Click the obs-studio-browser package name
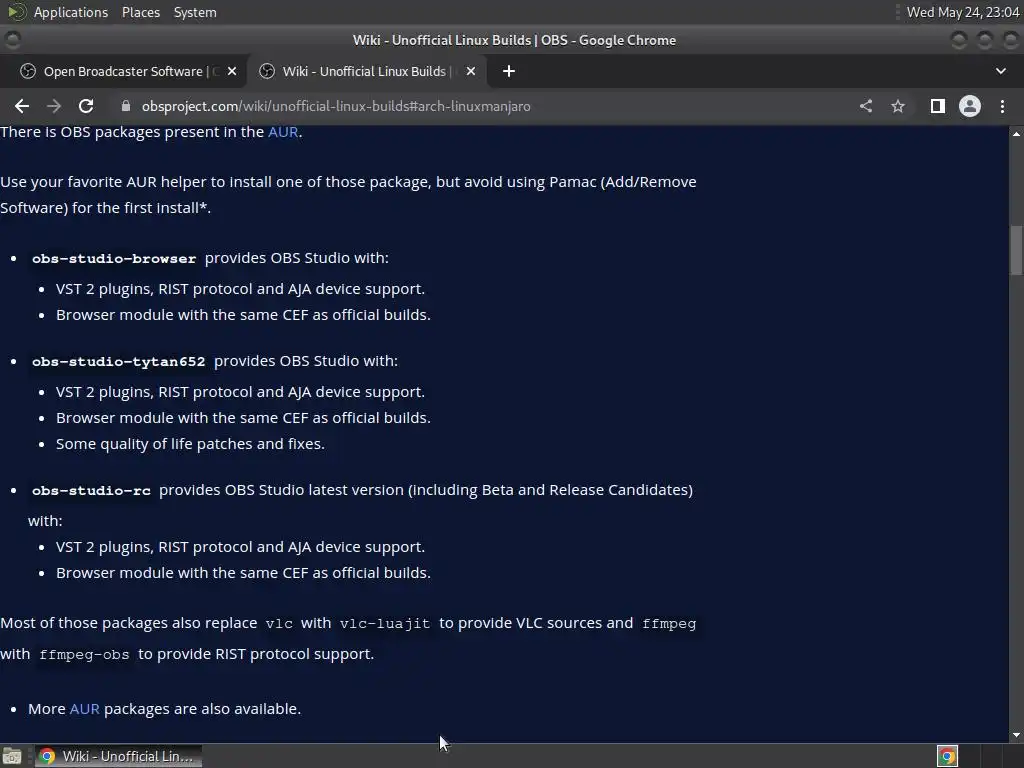The height and width of the screenshot is (768, 1024). [x=114, y=259]
